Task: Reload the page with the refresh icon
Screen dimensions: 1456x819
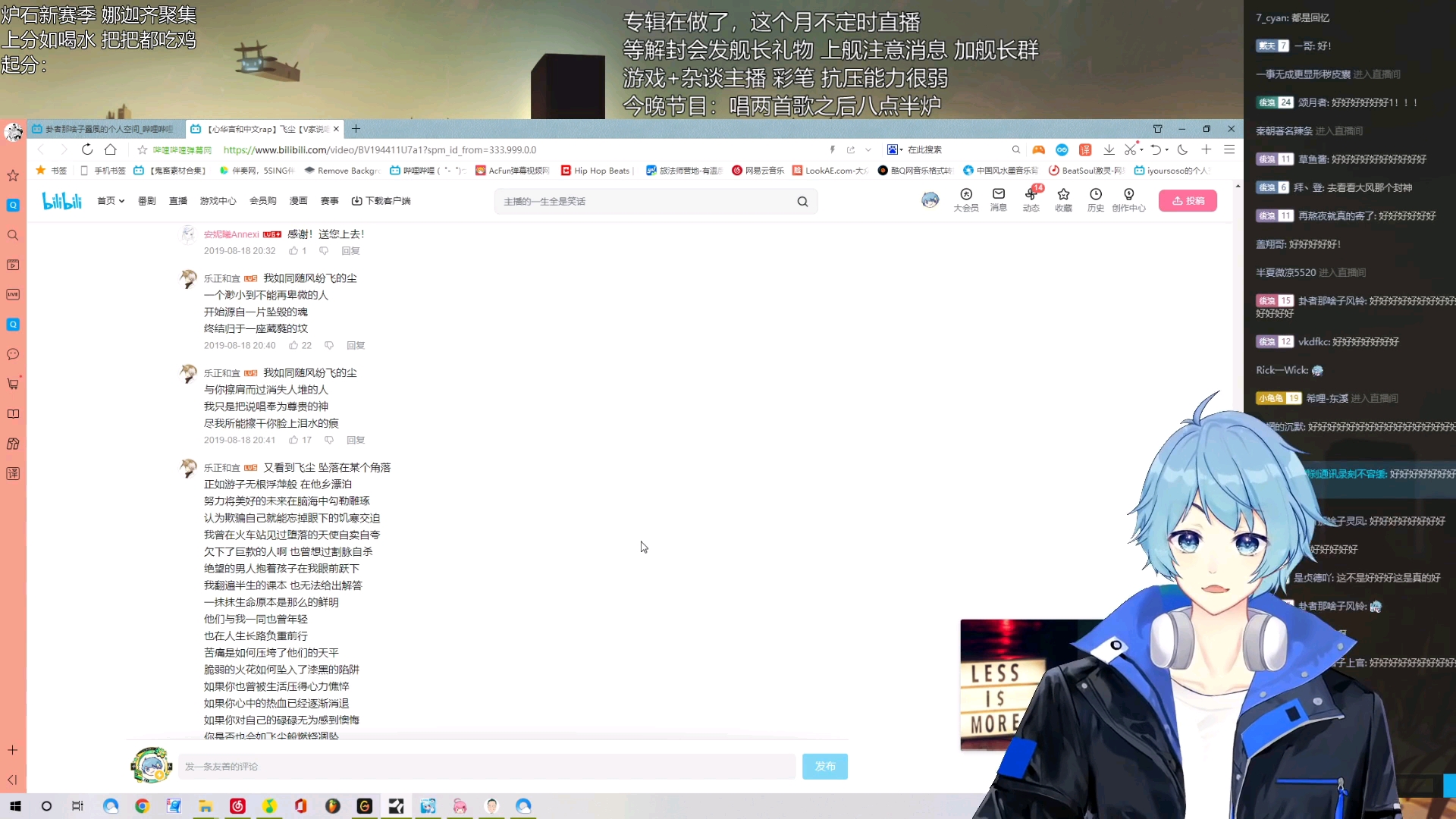Action: pos(87,149)
